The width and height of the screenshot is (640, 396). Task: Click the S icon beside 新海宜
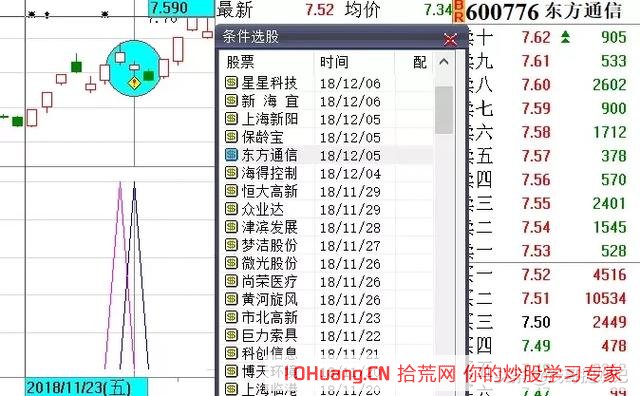231,101
